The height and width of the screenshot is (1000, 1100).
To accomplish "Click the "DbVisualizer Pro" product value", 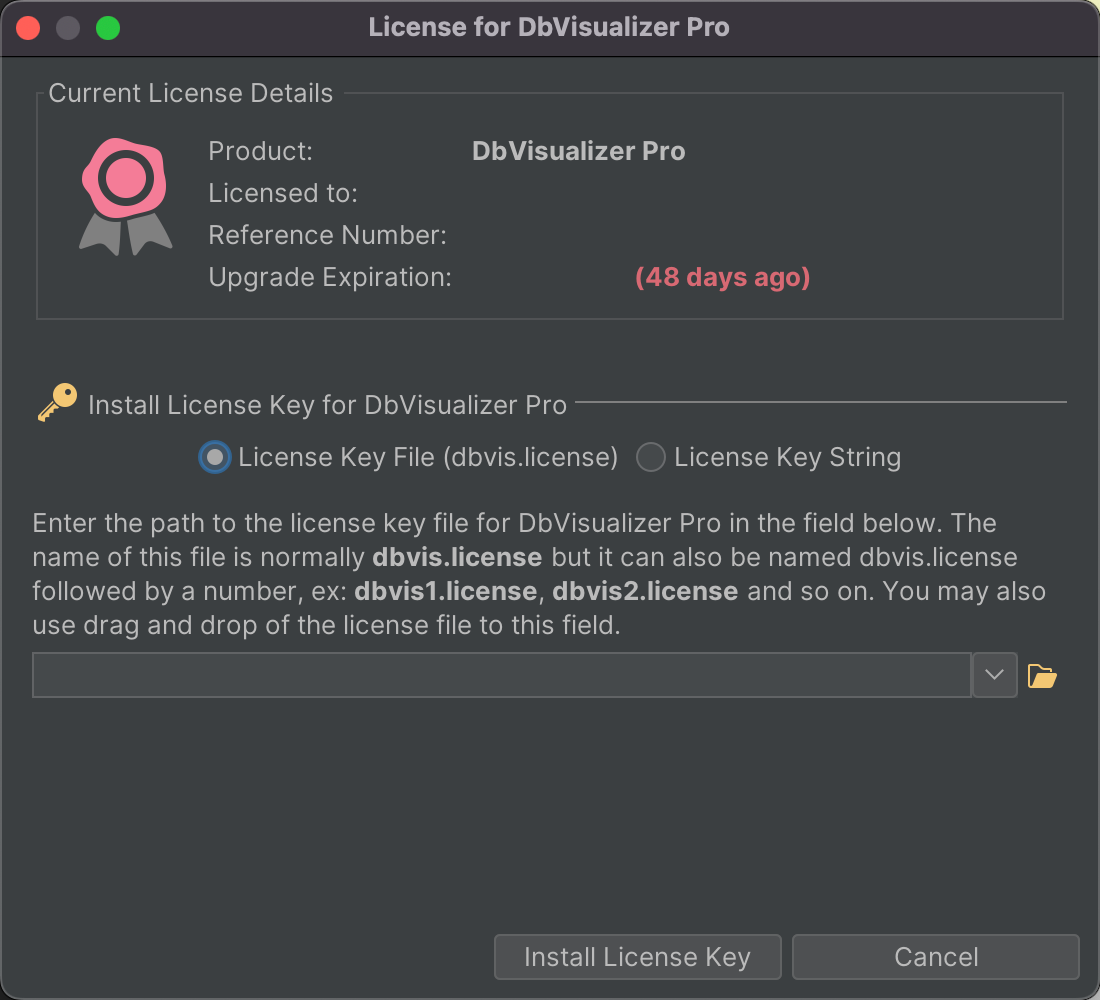I will [x=579, y=151].
